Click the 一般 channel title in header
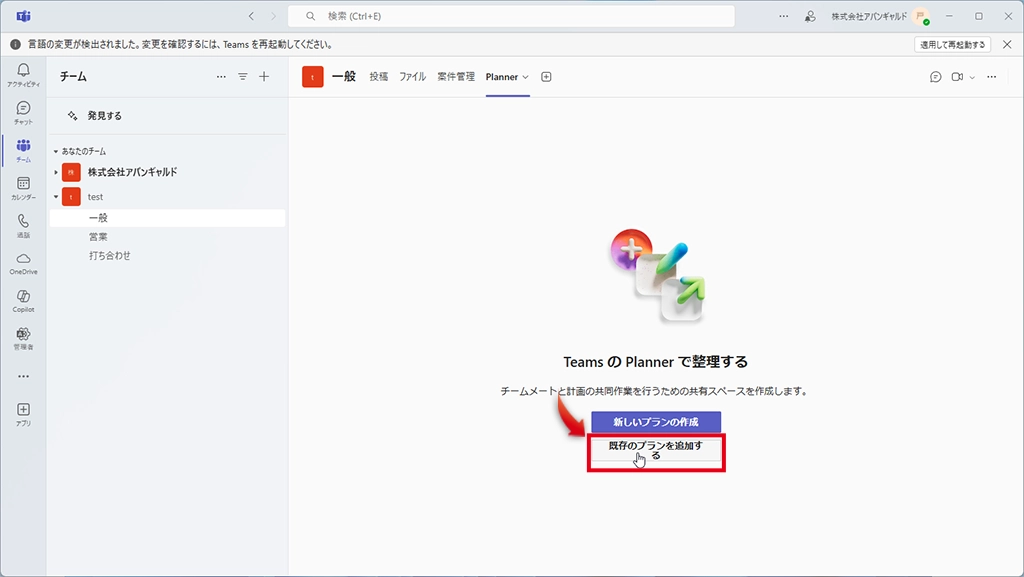Image resolution: width=1024 pixels, height=577 pixels. coord(344,77)
